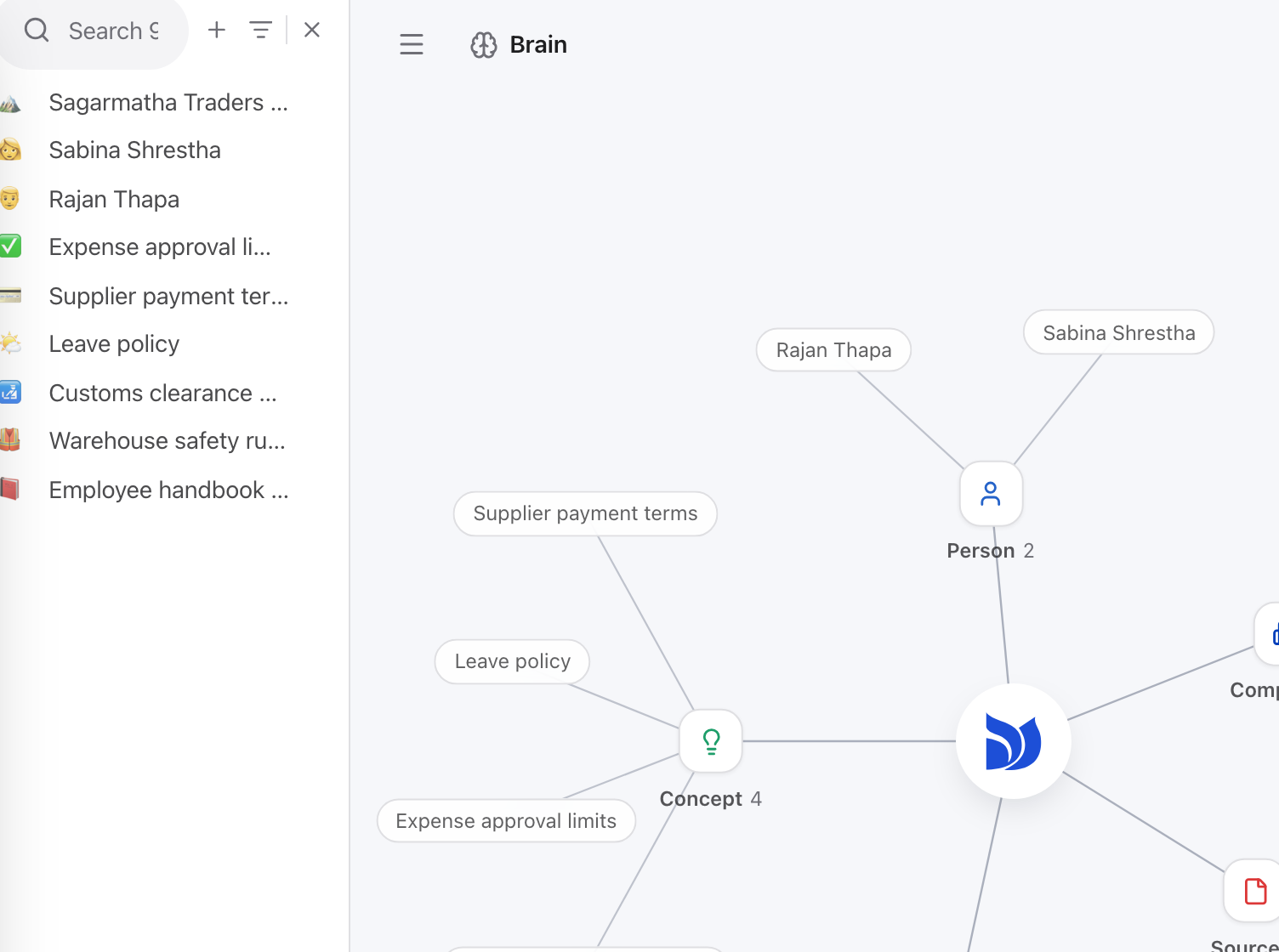Click the mountain emoji icon for Sagarmatha Traders
This screenshot has width=1279, height=952.
pyautogui.click(x=10, y=103)
